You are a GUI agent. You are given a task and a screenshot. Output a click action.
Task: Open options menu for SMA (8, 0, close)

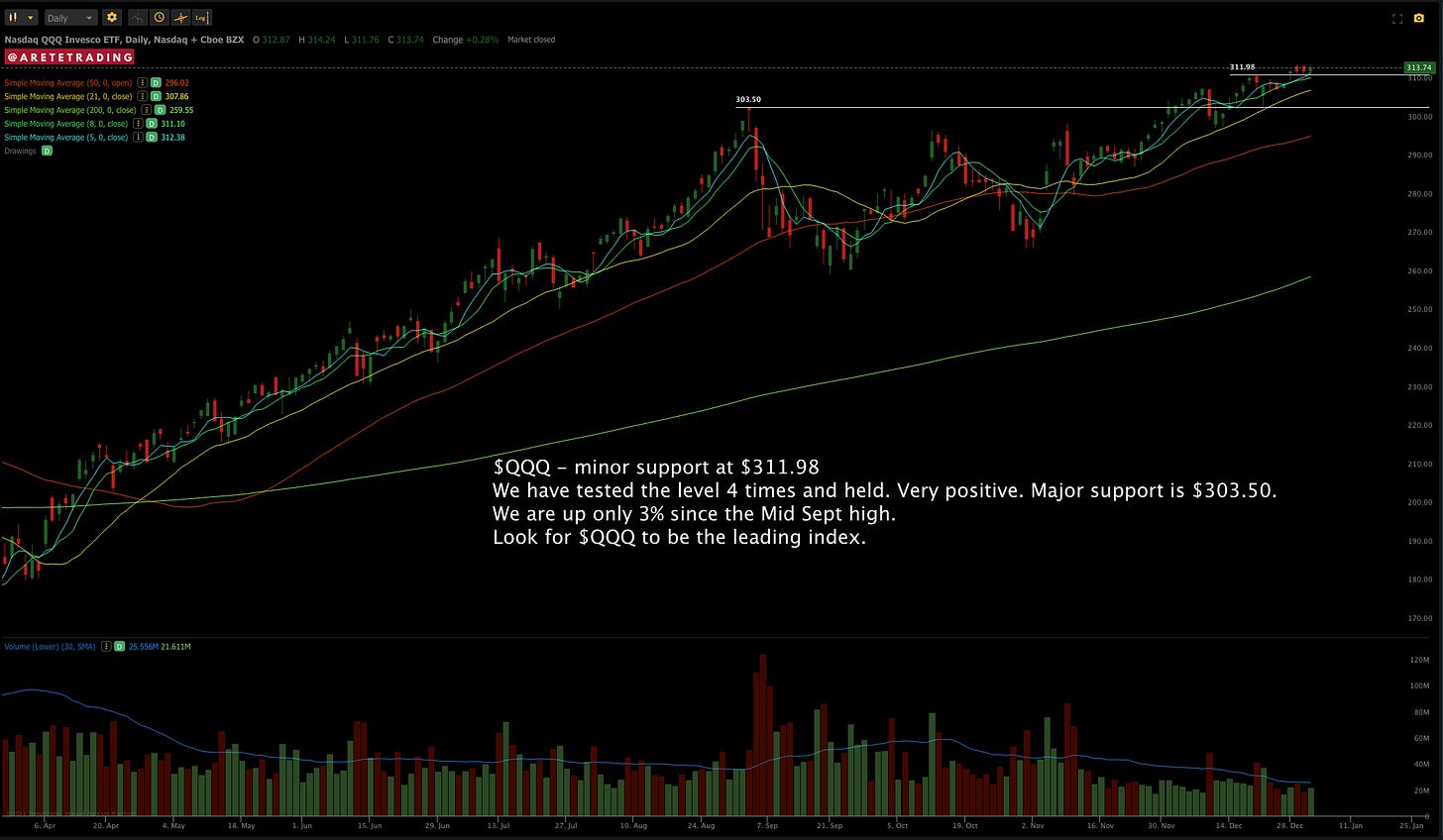point(139,124)
